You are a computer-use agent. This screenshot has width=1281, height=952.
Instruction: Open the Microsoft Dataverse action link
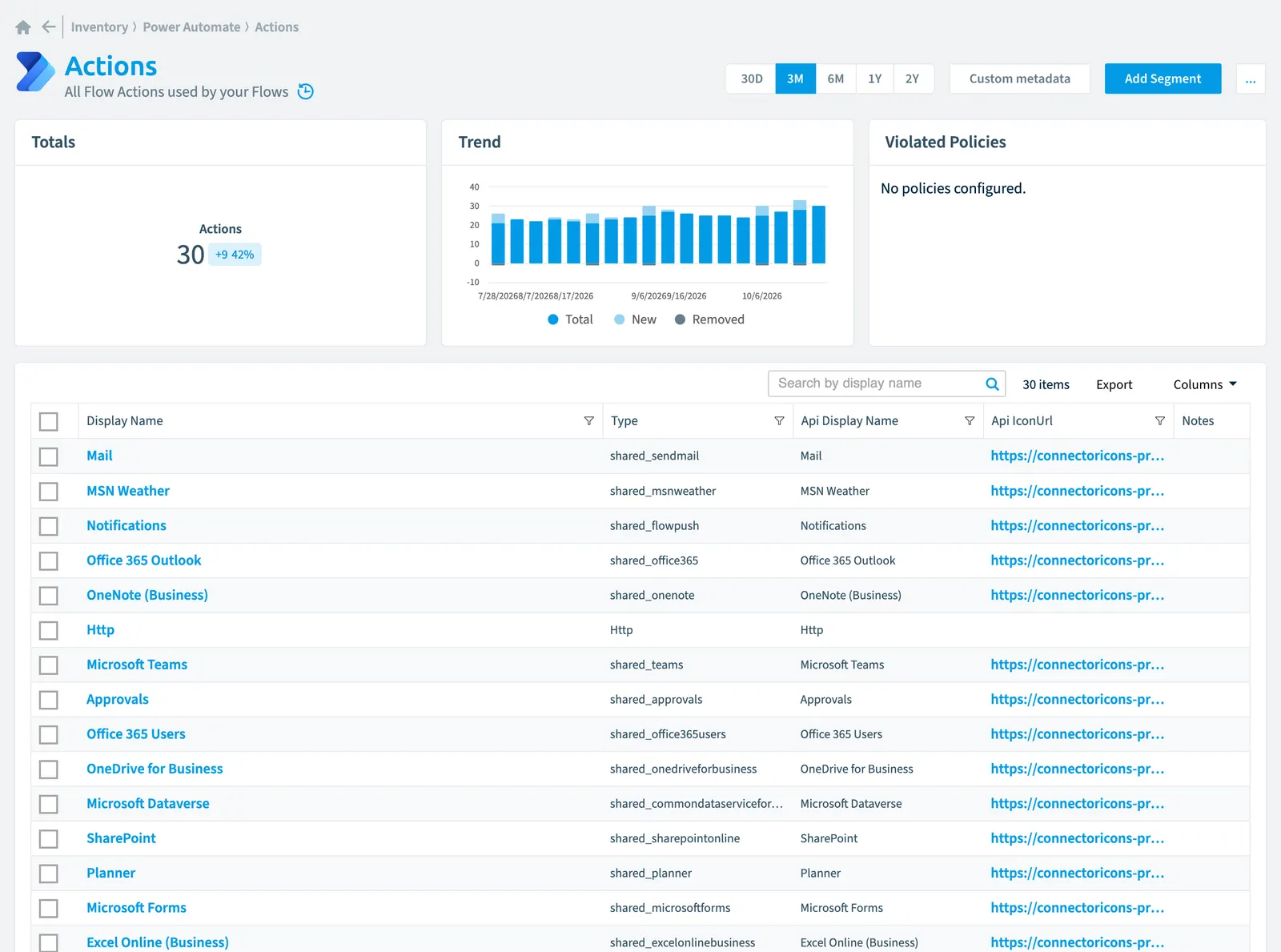pyautogui.click(x=148, y=803)
